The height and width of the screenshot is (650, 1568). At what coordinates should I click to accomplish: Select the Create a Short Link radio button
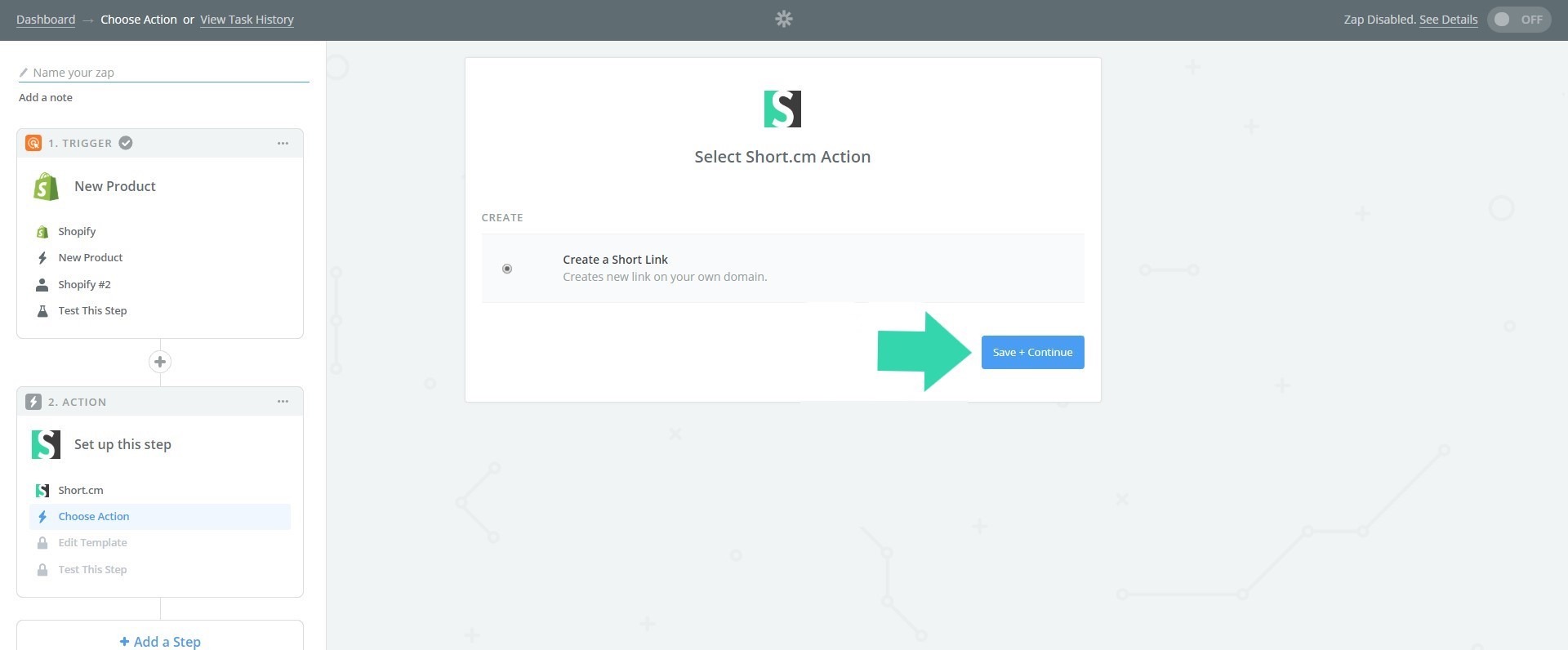click(507, 269)
